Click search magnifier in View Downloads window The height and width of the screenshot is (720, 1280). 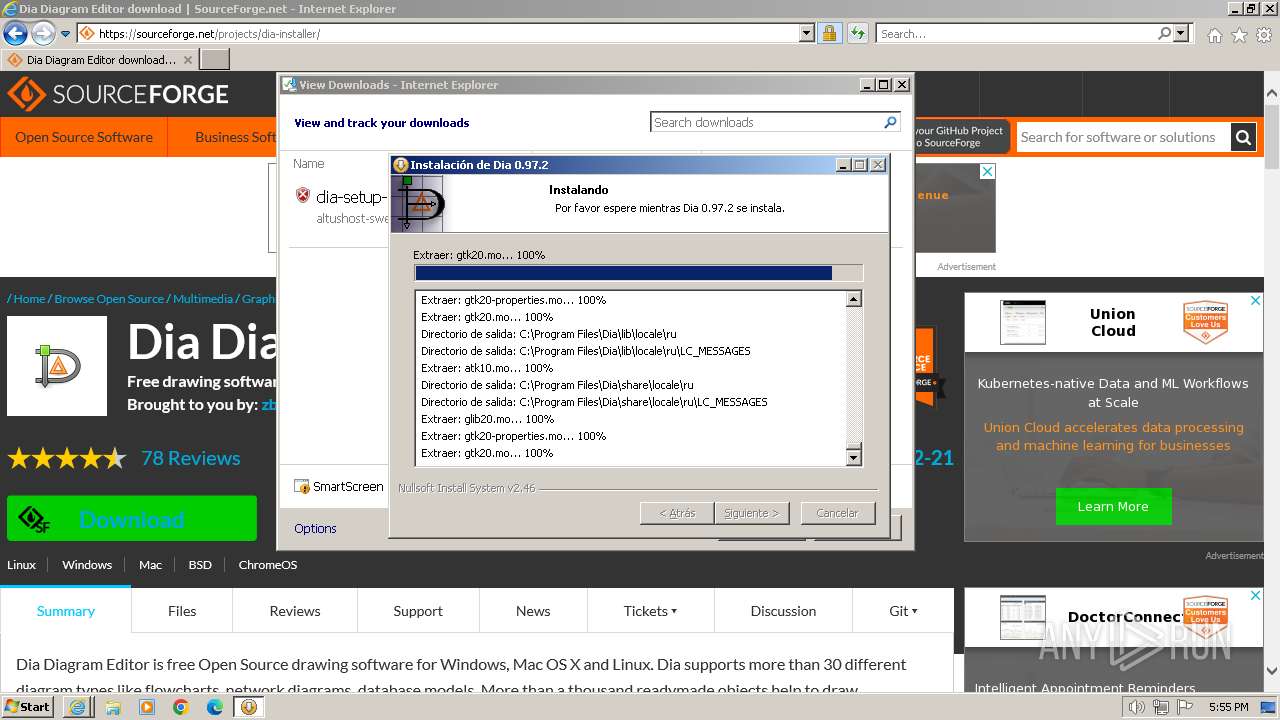point(890,122)
